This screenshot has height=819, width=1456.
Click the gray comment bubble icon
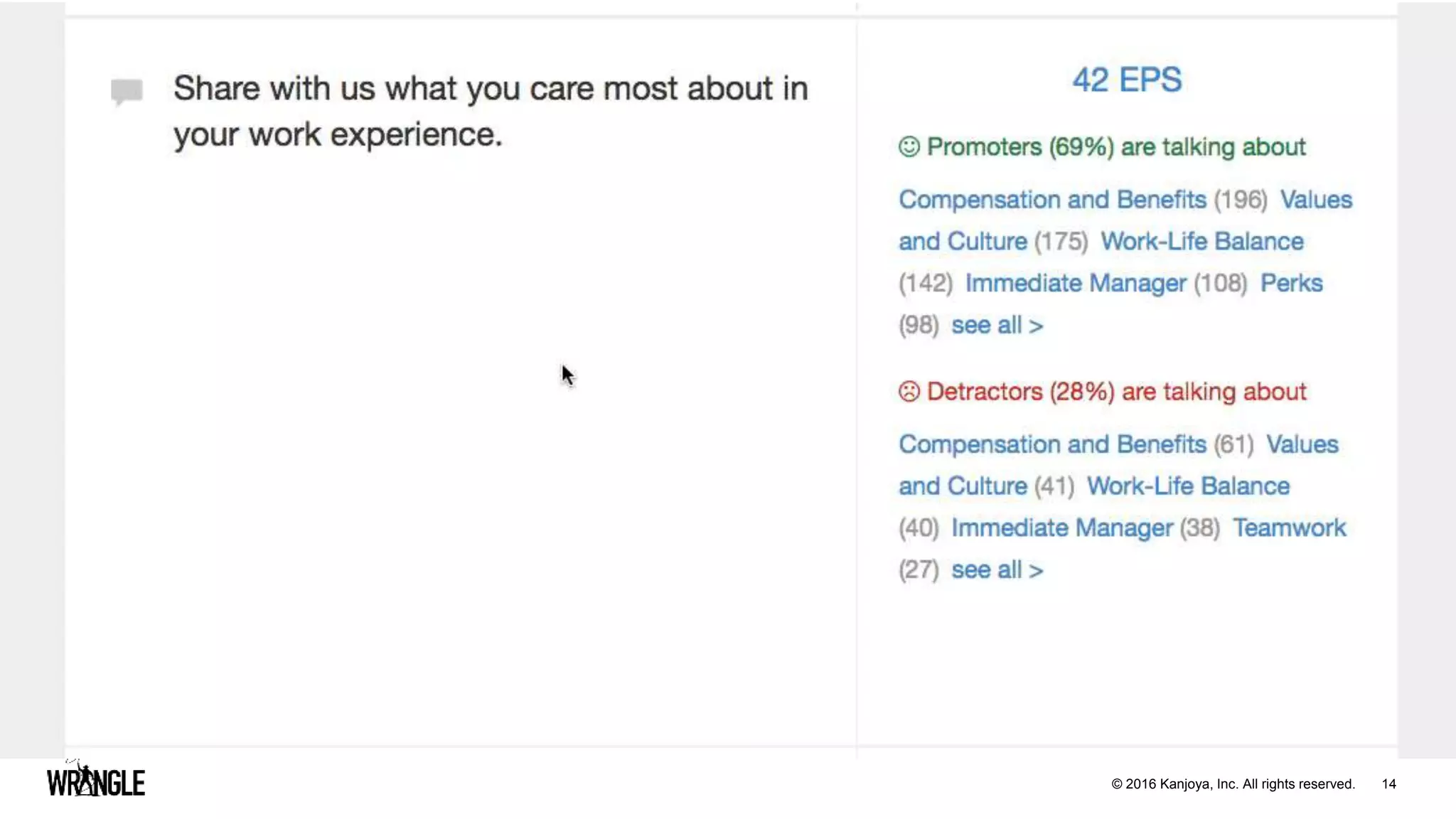pos(127,91)
